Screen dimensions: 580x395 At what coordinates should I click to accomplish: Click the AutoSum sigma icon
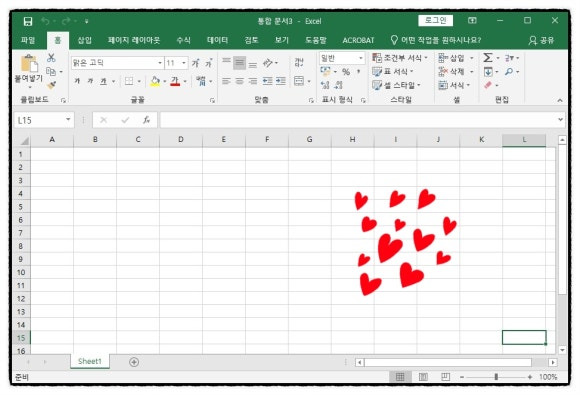tap(488, 58)
